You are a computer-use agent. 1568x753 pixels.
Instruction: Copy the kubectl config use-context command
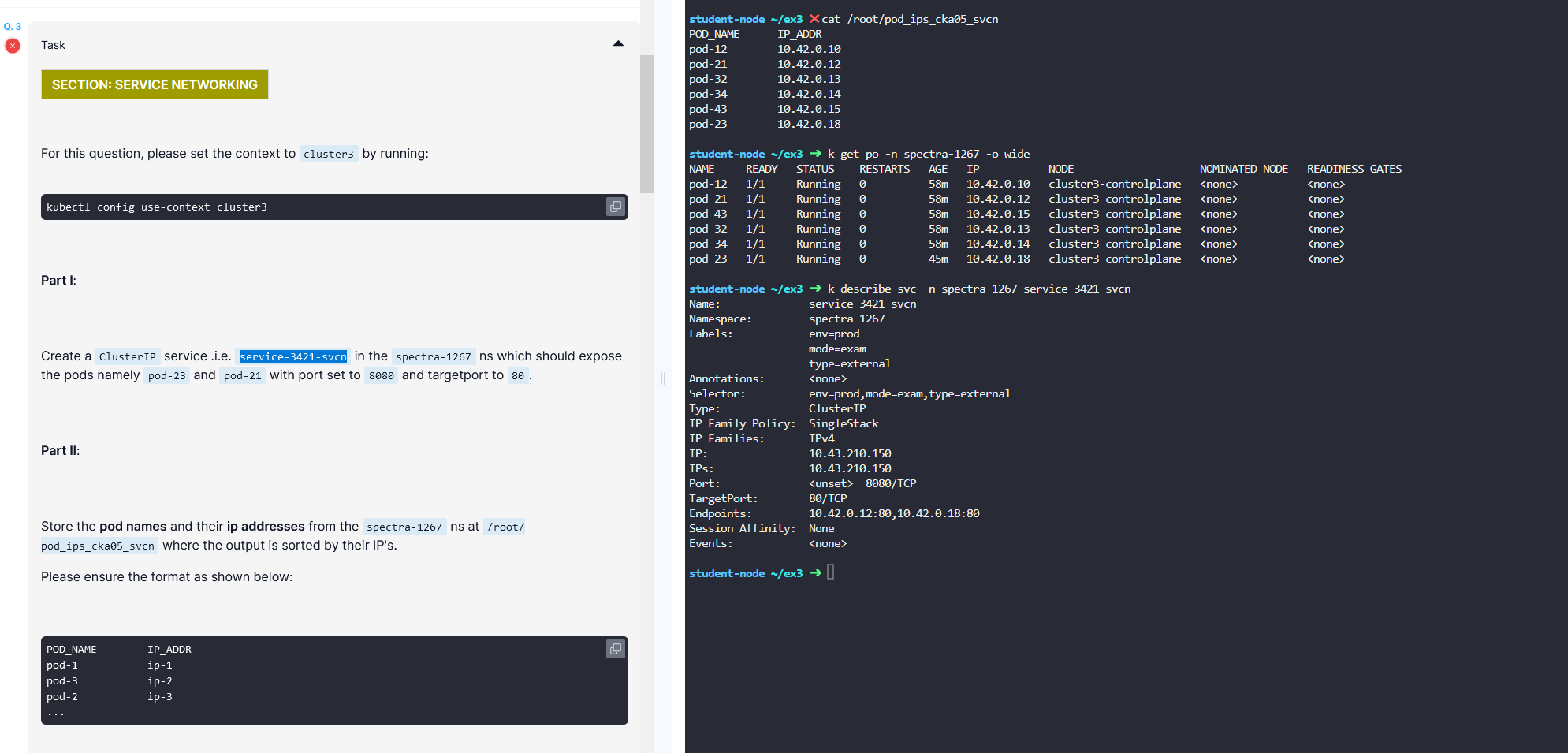[x=616, y=207]
